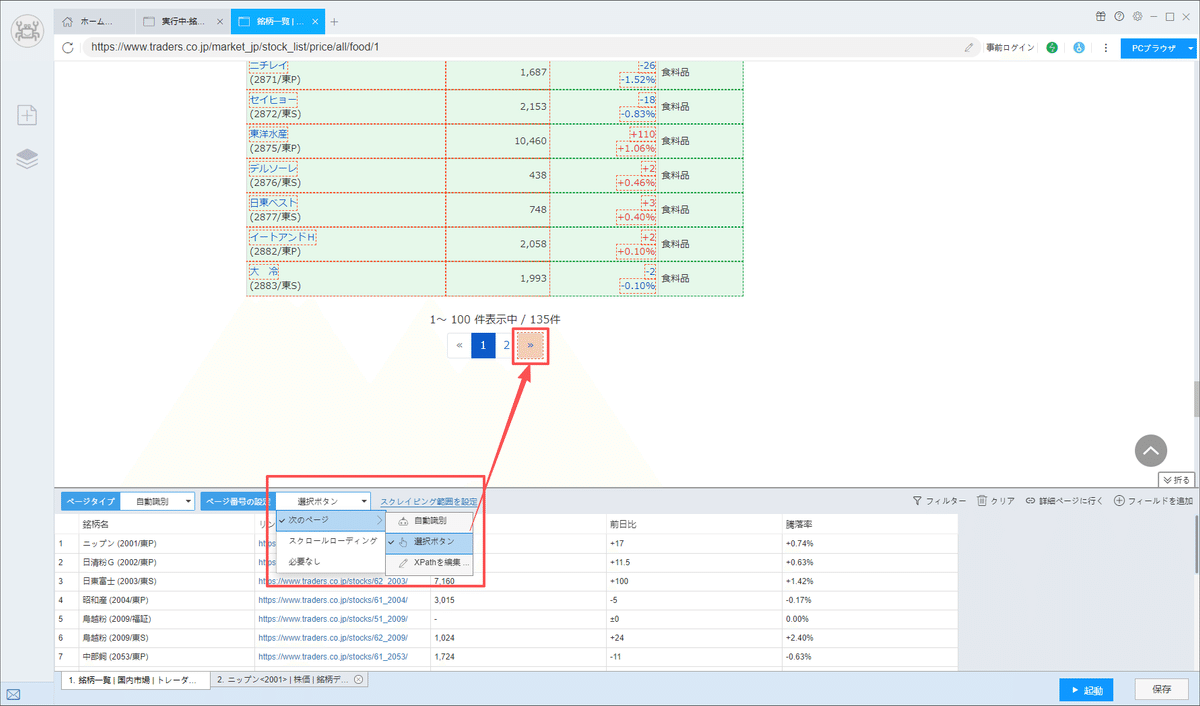Expand the PCブラウザ dropdown arrow
The image size is (1200, 706).
[1190, 47]
